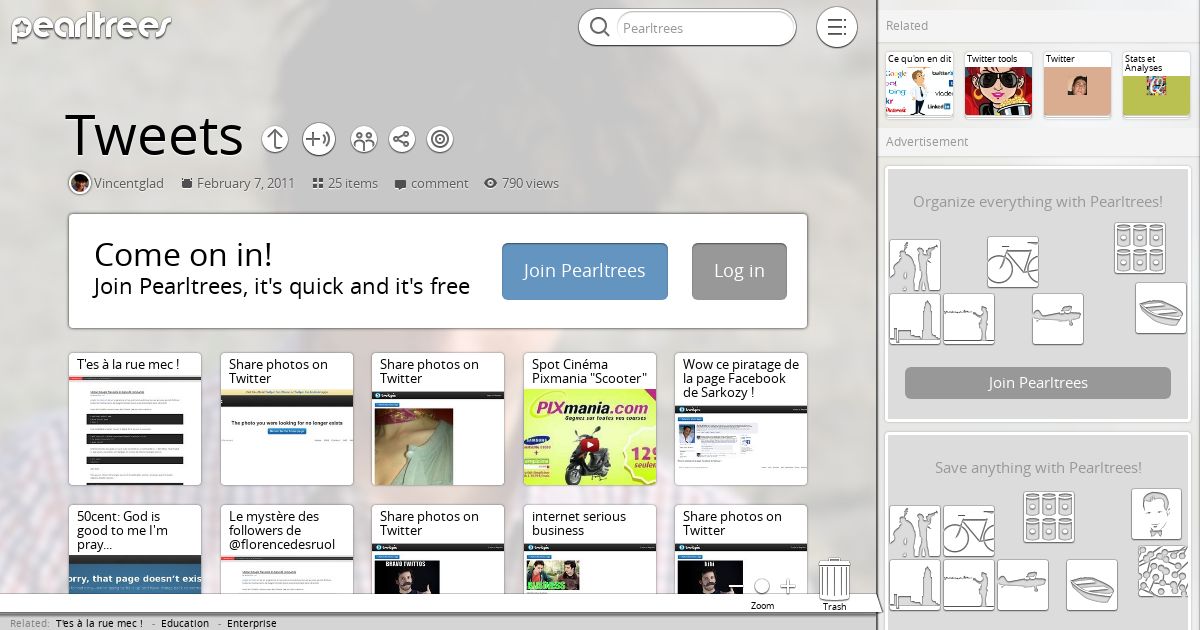Click the share icon beside Tweets
The height and width of the screenshot is (630, 1200).
[x=402, y=139]
